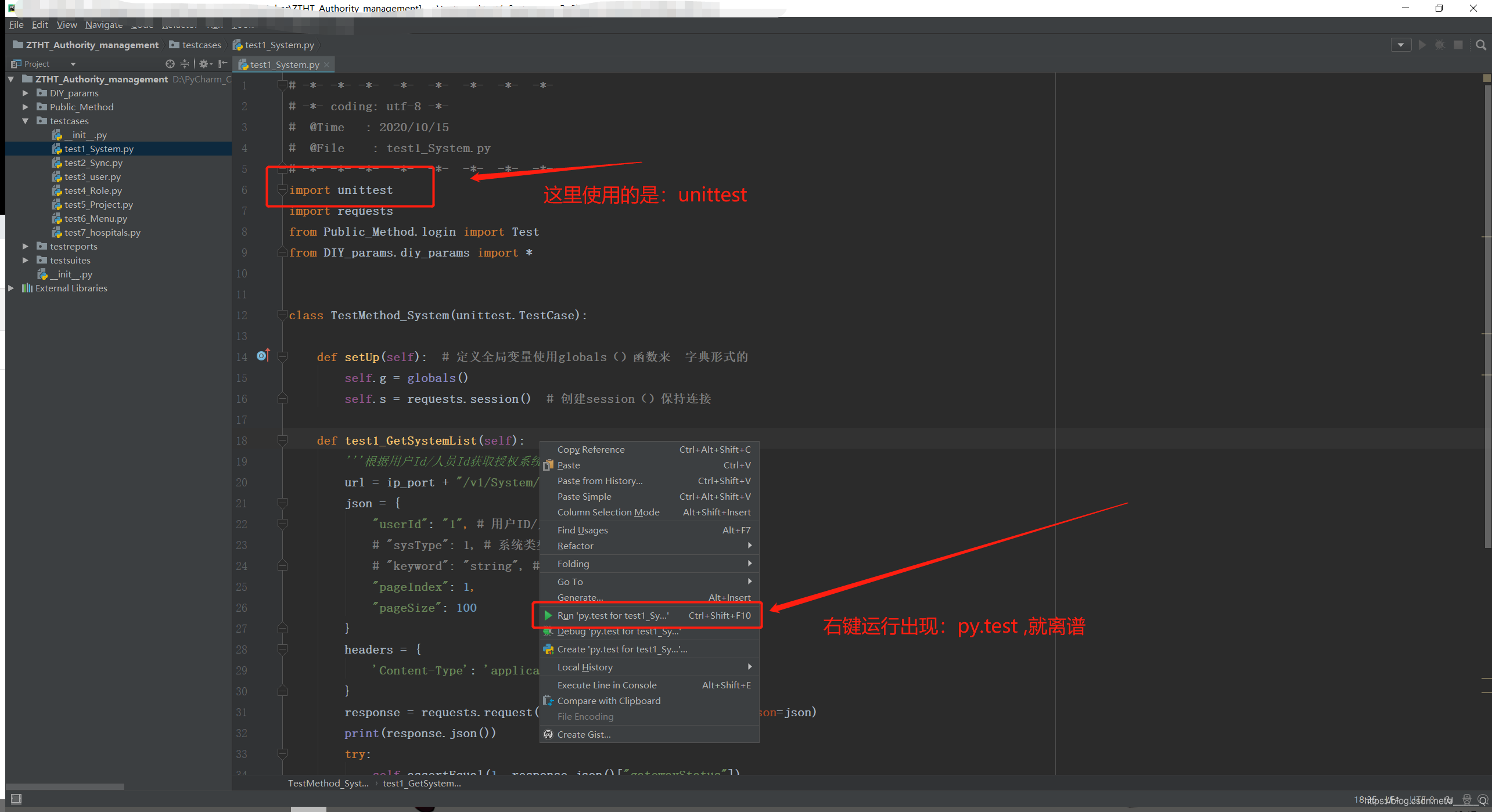This screenshot has height=812, width=1492.
Task: Select test2_Sync.py in project tree
Action: [93, 163]
